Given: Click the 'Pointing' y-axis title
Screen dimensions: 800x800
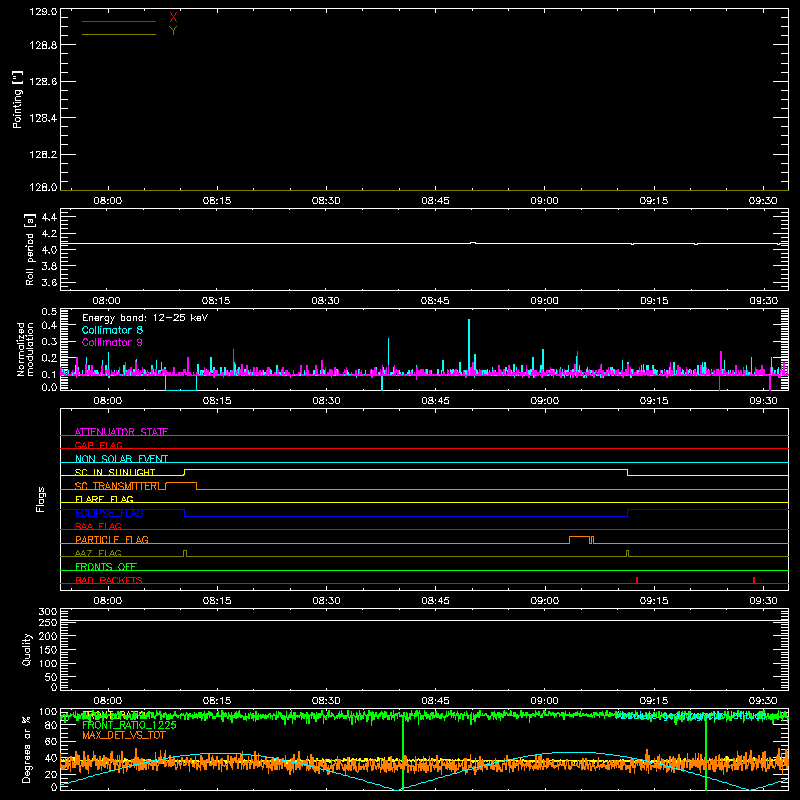Looking at the screenshot, I should pos(17,99).
